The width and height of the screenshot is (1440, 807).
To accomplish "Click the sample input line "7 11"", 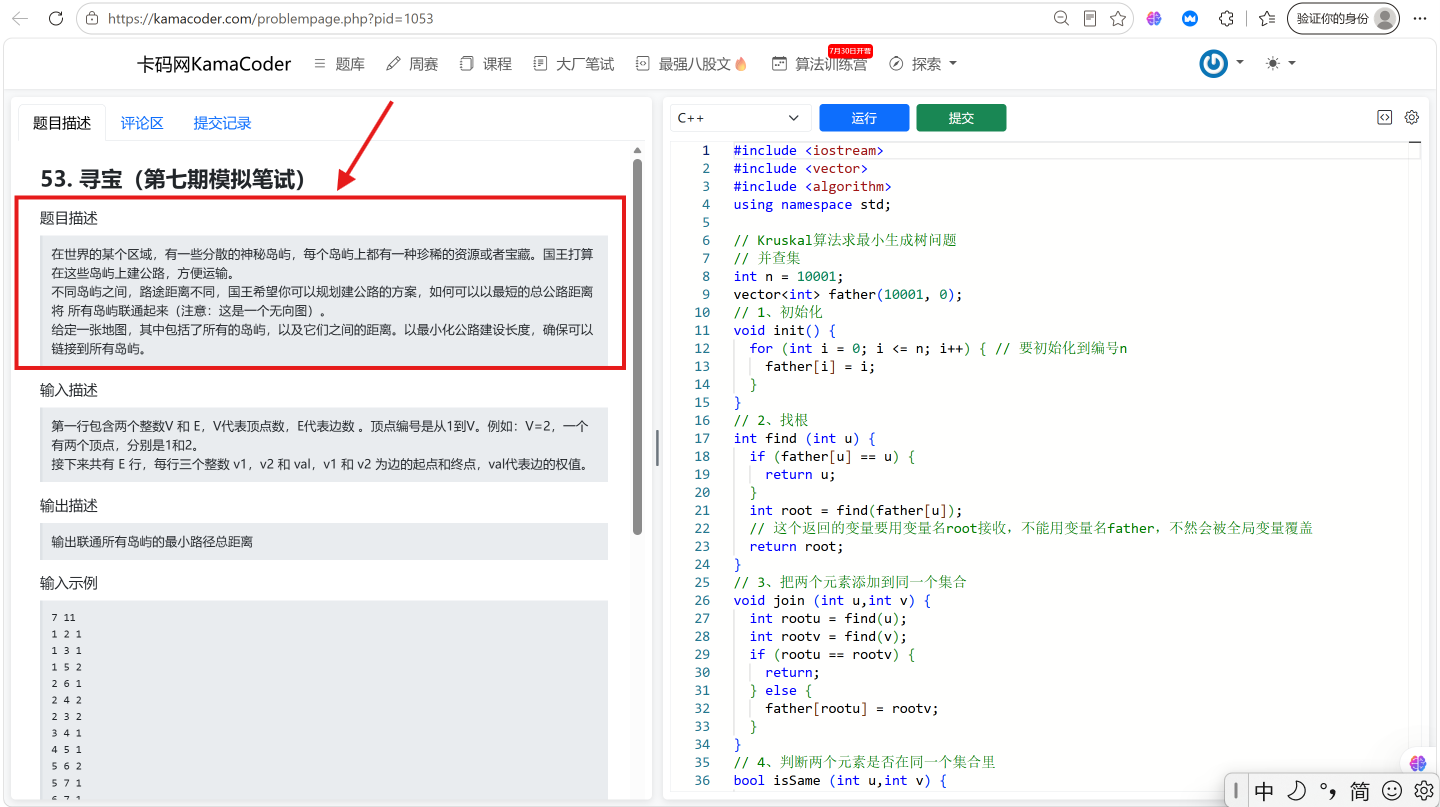I will tap(64, 618).
